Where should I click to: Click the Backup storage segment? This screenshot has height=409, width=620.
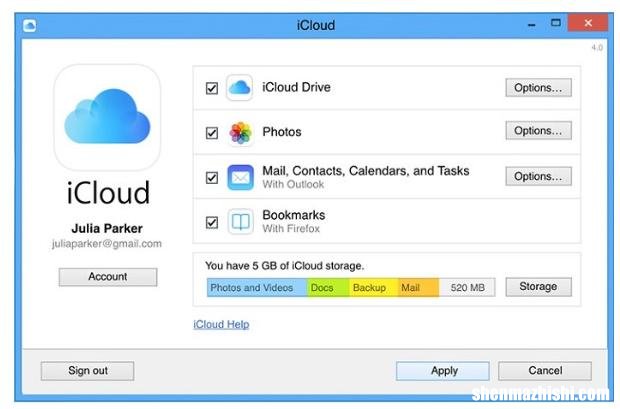pyautogui.click(x=373, y=288)
